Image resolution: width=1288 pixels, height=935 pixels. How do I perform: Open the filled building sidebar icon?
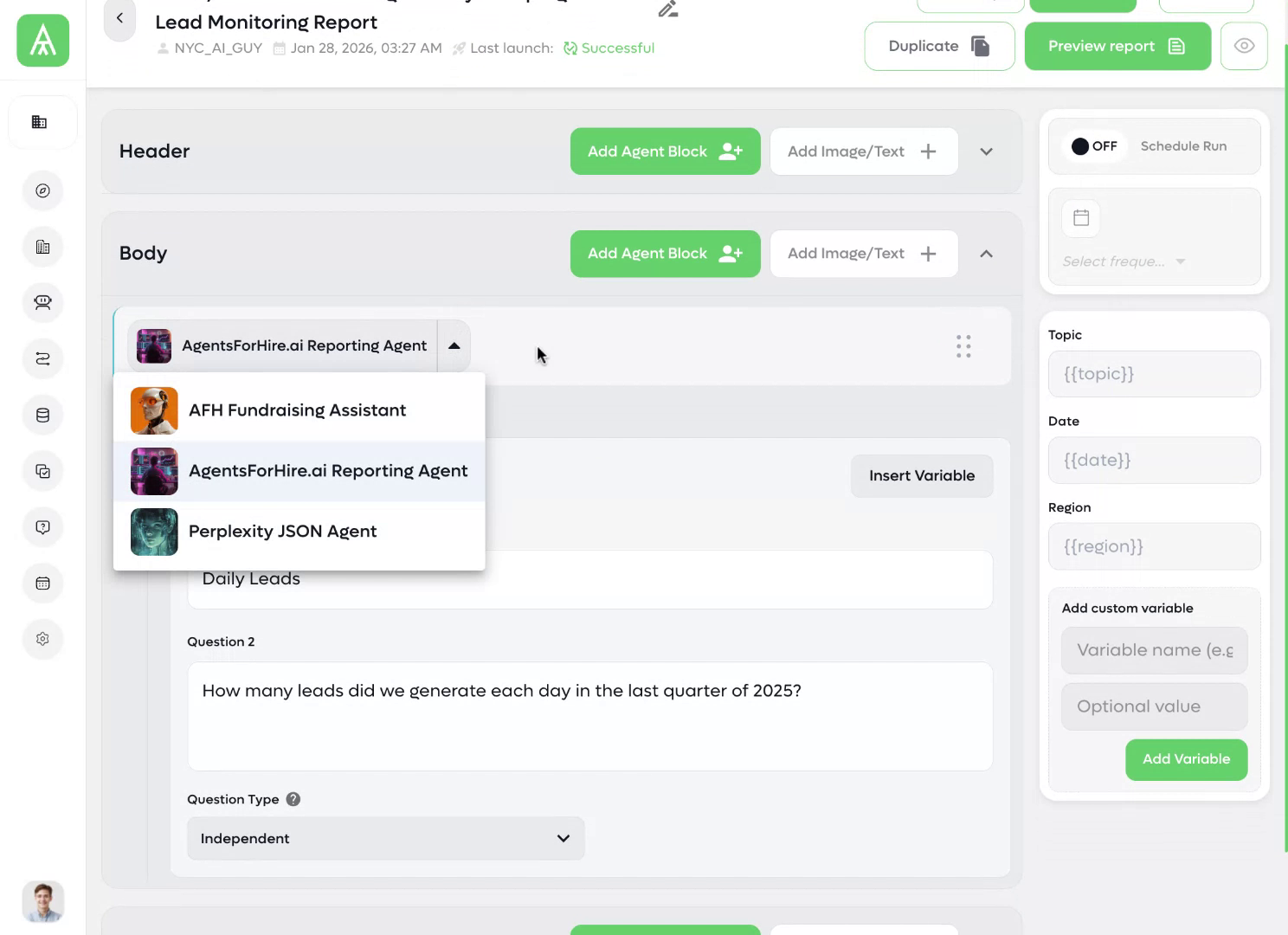pos(39,122)
